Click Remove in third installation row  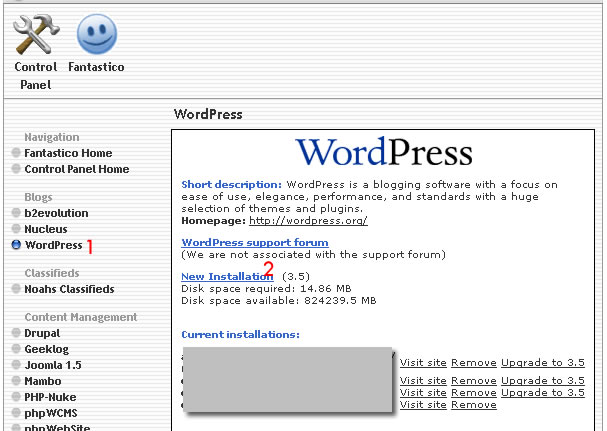[474, 393]
